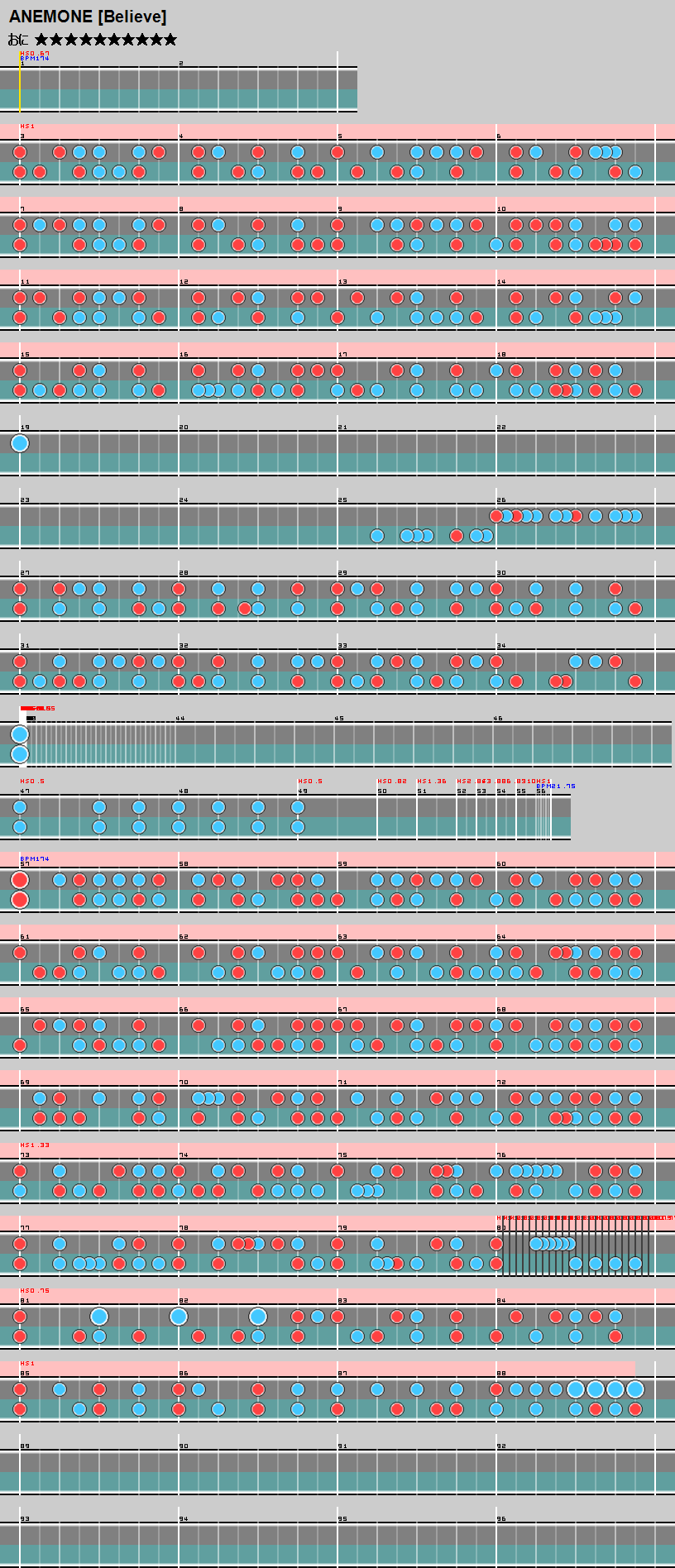Image resolution: width=675 pixels, height=1568 pixels.
Task: Click the blue BPM174 label above measure 1
Action: [x=35, y=59]
